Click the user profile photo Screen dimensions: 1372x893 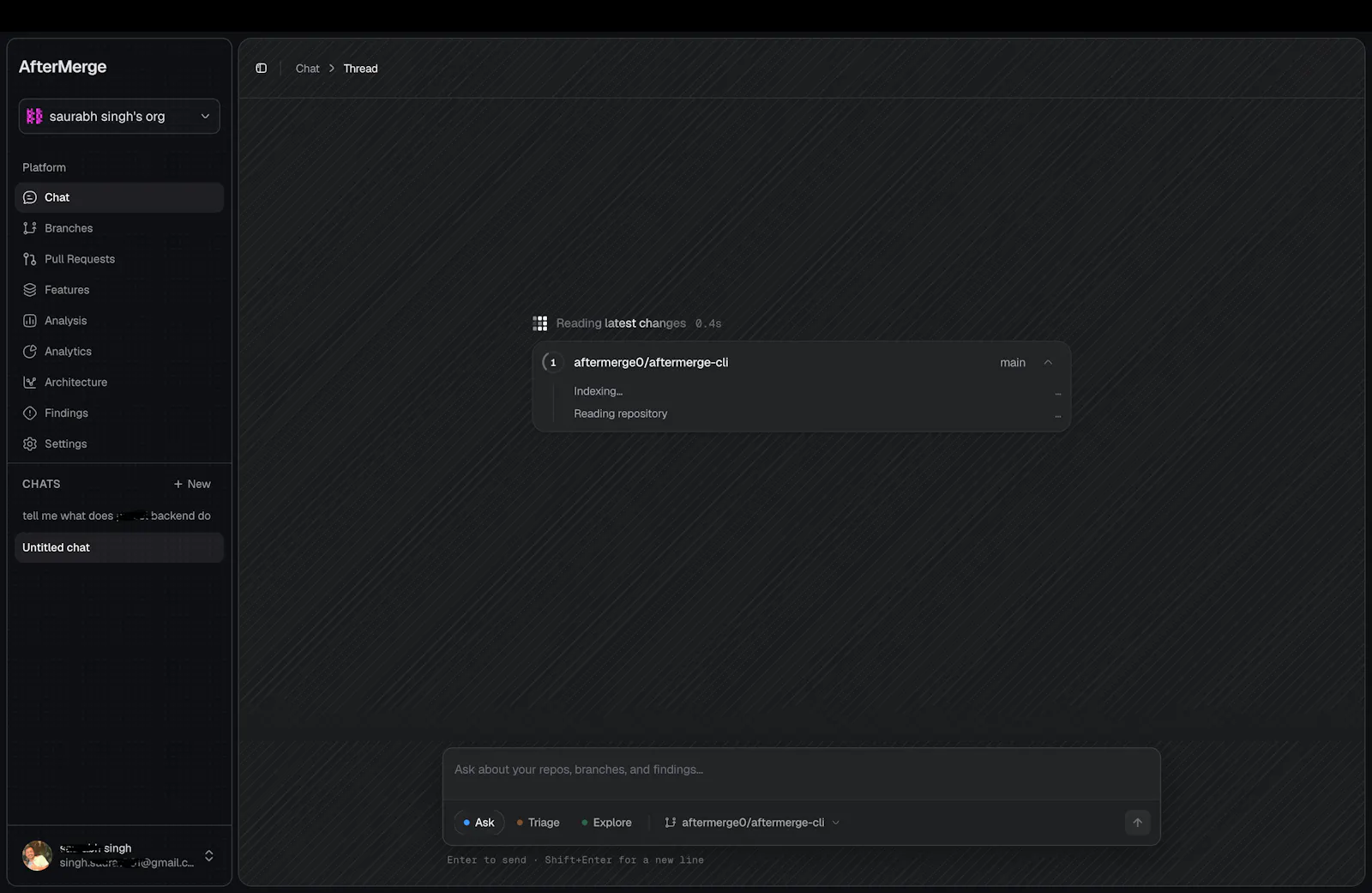(x=37, y=855)
